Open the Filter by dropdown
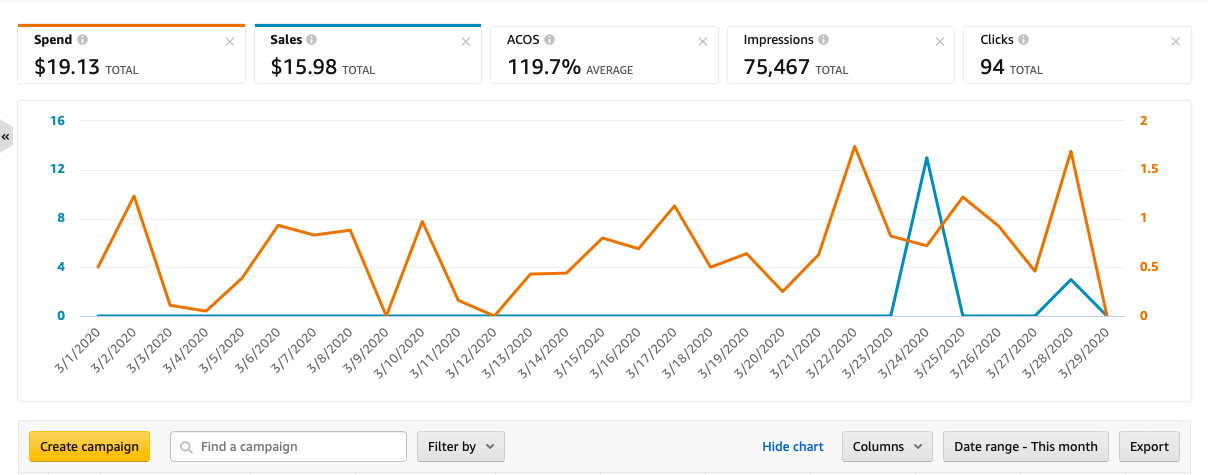This screenshot has height=475, width=1208. pos(460,446)
